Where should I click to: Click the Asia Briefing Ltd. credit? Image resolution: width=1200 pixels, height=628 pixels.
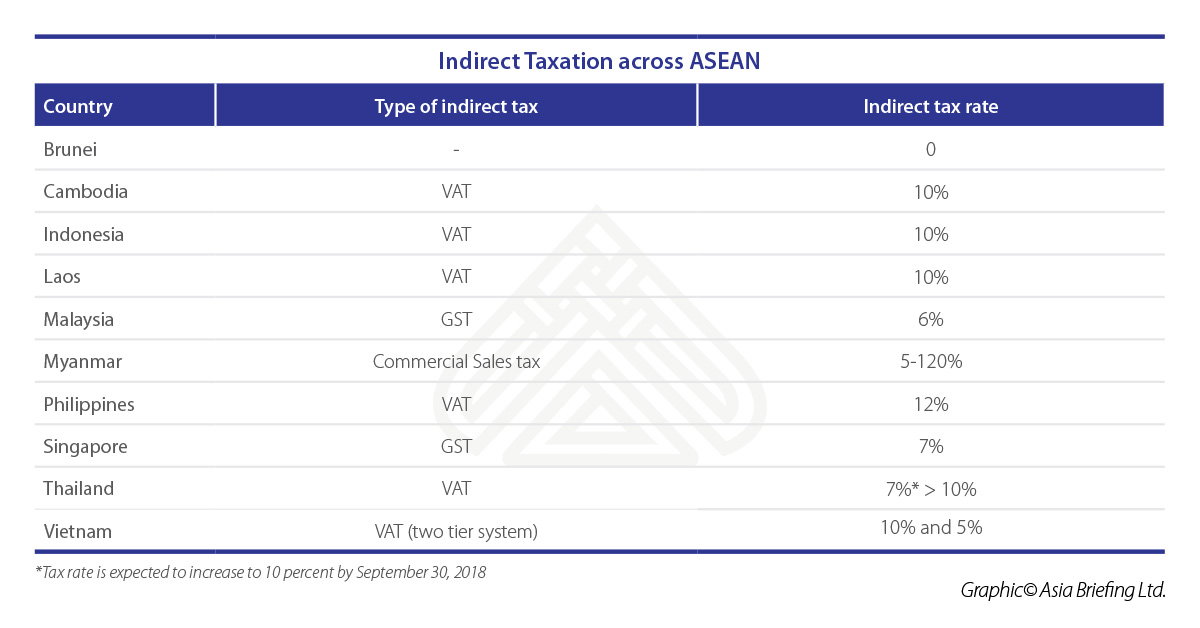pyautogui.click(x=1063, y=590)
